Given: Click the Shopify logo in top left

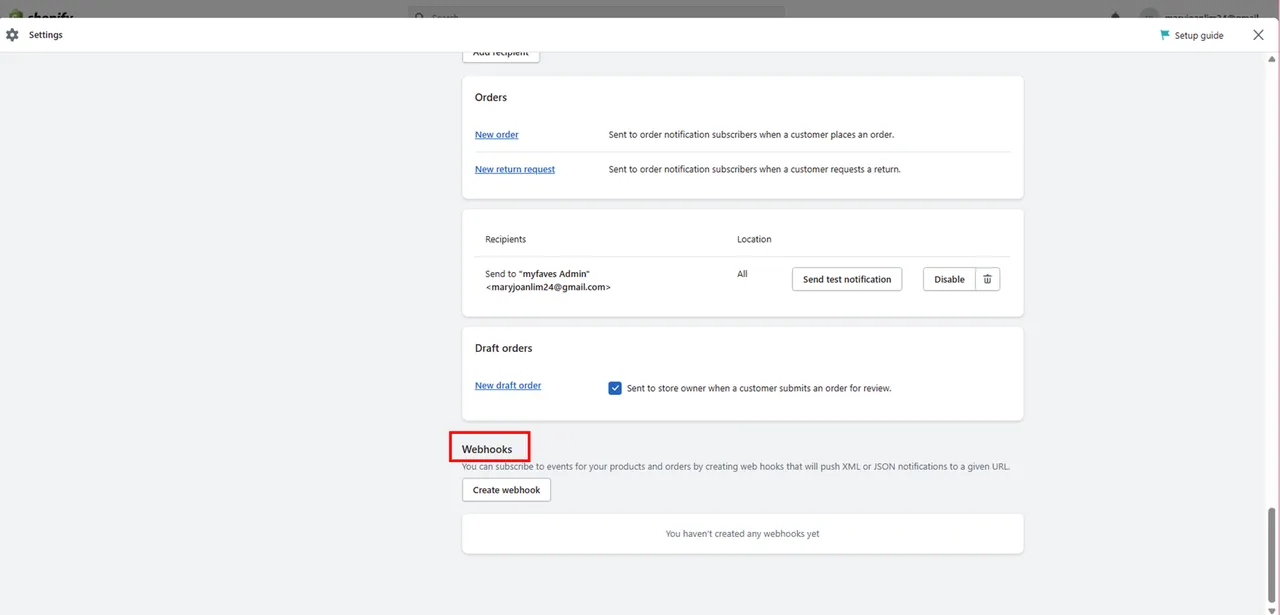Looking at the screenshot, I should pos(40,15).
